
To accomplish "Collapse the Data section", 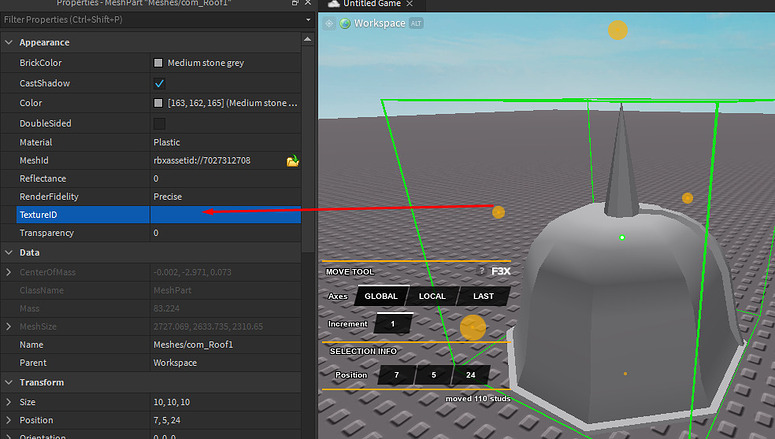I will click(x=9, y=253).
